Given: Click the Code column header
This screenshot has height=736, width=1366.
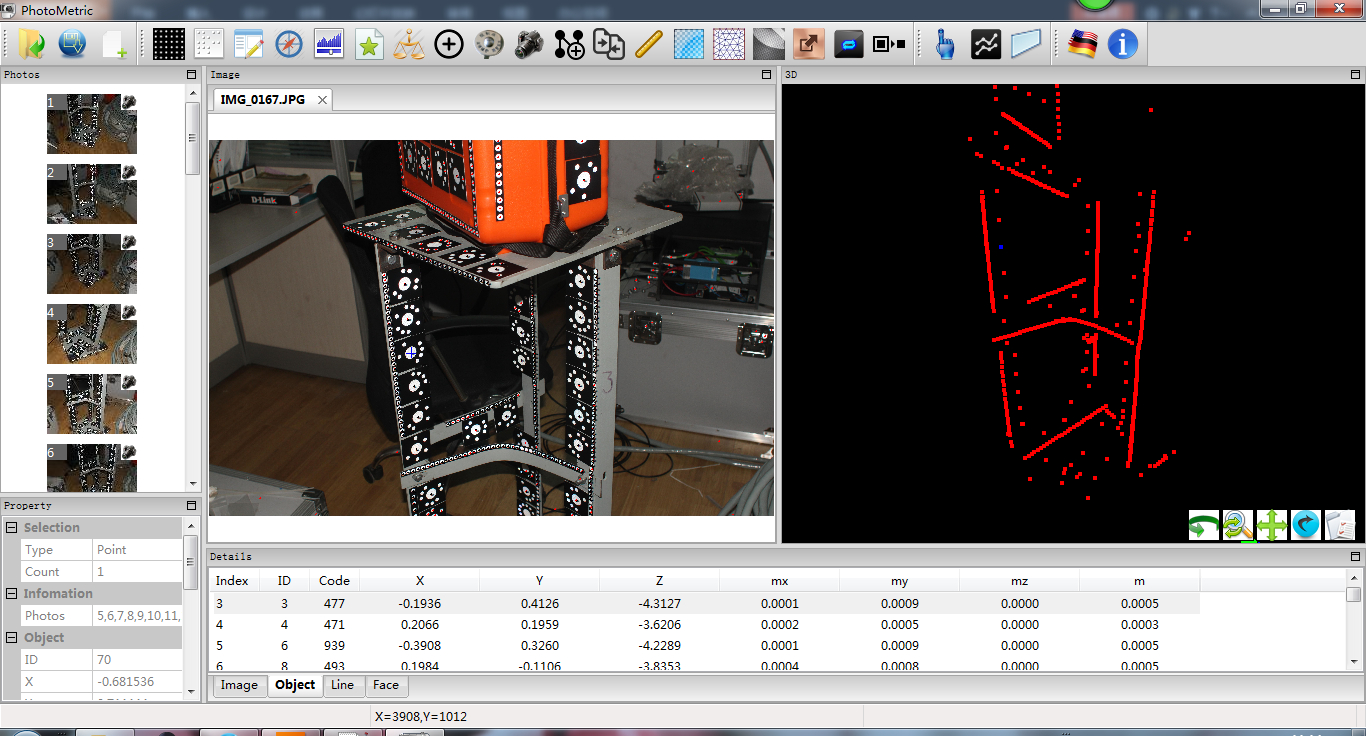Looking at the screenshot, I should coord(334,581).
